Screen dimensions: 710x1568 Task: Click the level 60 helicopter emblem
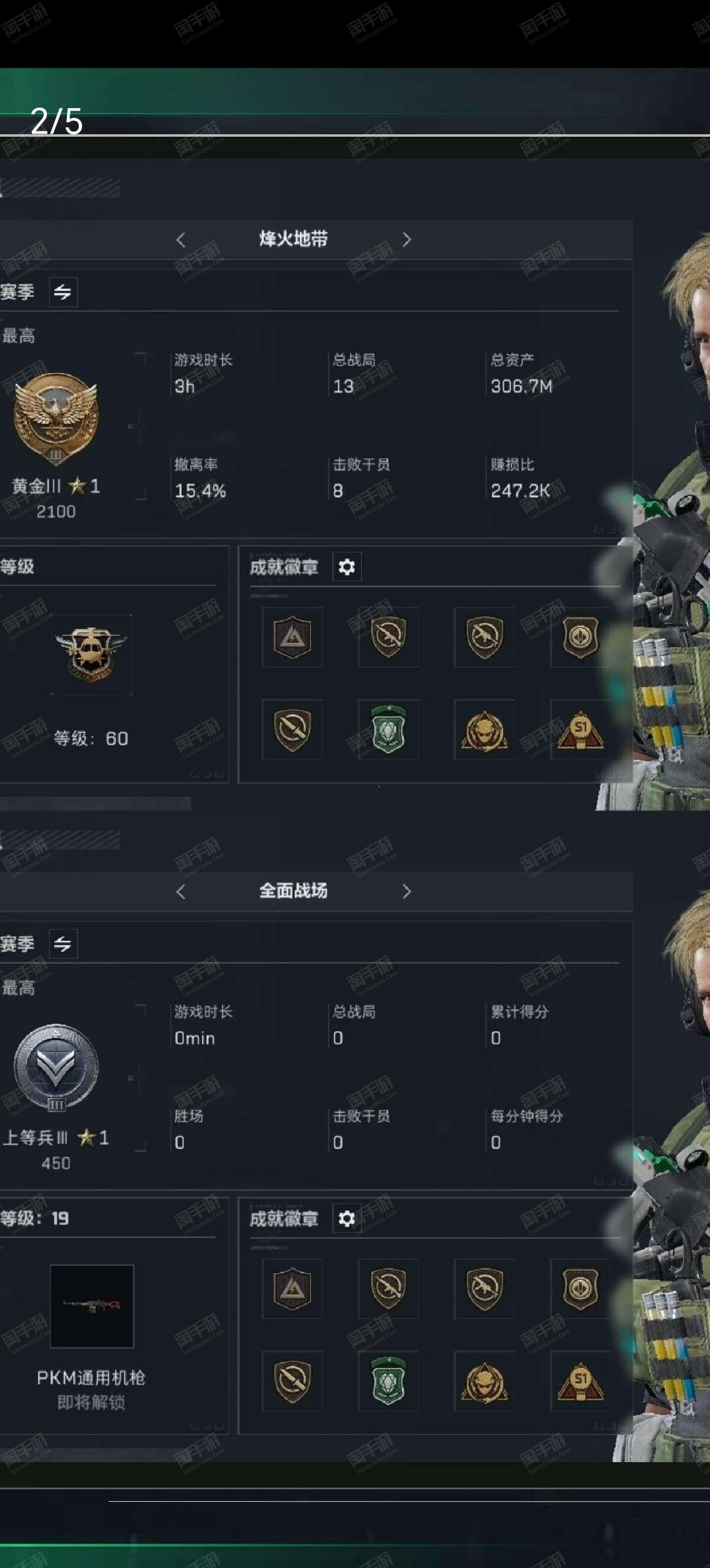pyautogui.click(x=91, y=655)
